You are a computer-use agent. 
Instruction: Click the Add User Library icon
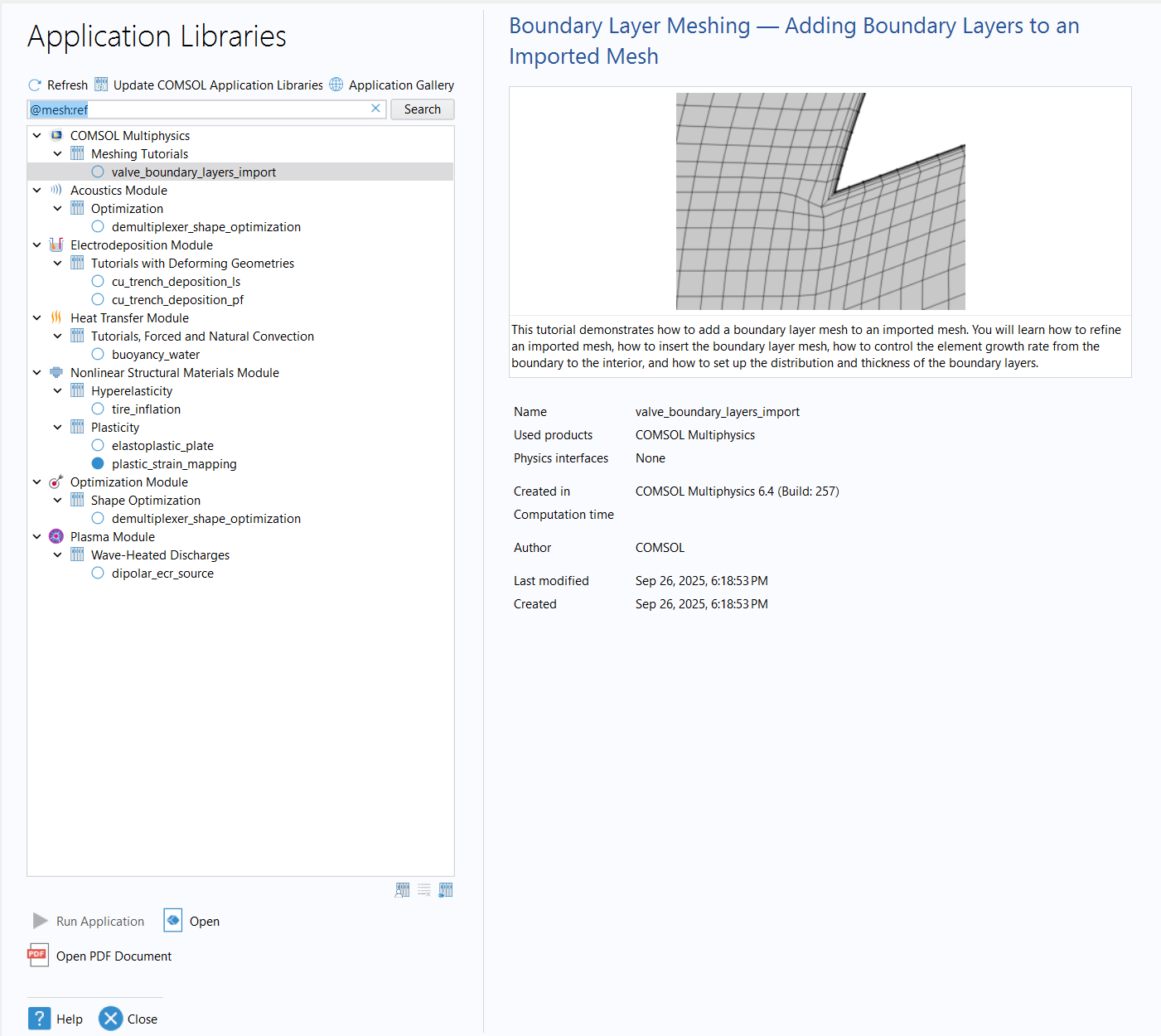pos(403,890)
